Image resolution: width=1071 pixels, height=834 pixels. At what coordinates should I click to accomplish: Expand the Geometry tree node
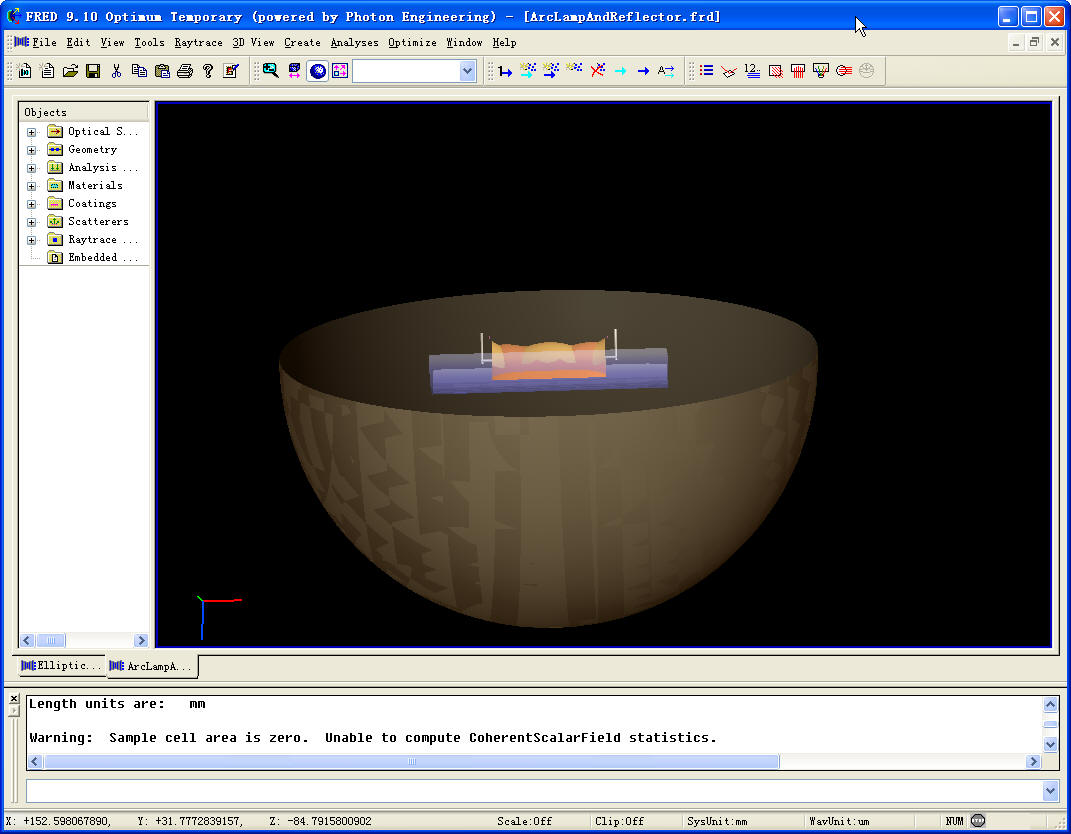coord(31,150)
